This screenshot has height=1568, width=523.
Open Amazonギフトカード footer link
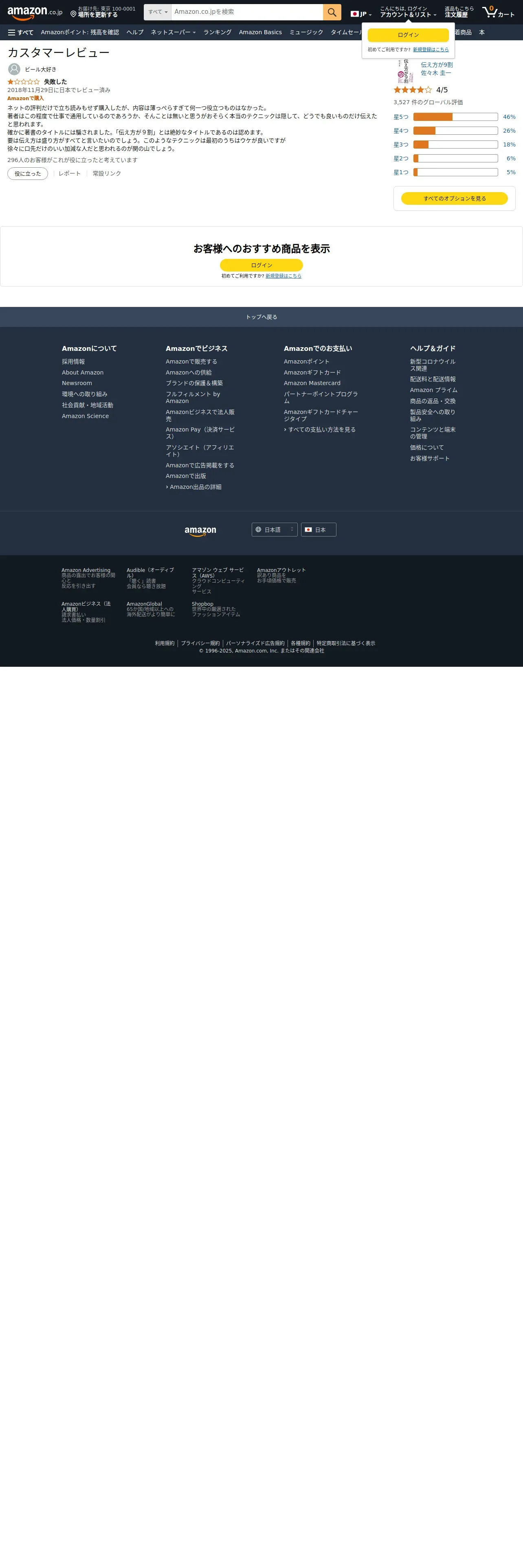[x=312, y=372]
